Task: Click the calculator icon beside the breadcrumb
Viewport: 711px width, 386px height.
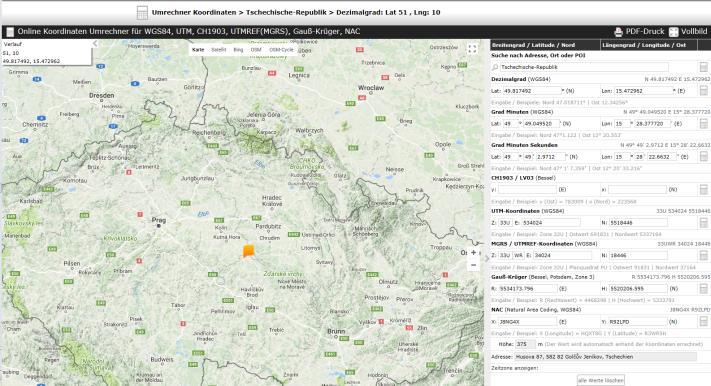Action: [142, 13]
